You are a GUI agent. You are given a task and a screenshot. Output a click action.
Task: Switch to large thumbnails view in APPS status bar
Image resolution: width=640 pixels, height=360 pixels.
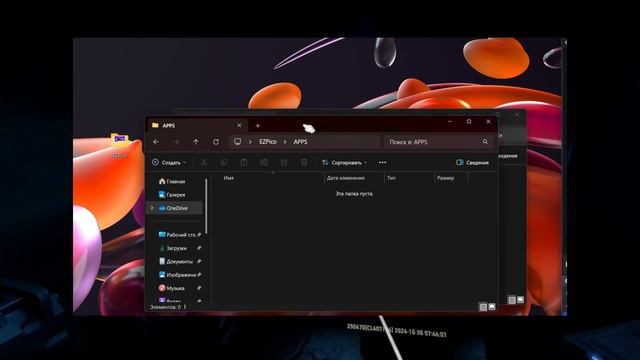pyautogui.click(x=492, y=307)
